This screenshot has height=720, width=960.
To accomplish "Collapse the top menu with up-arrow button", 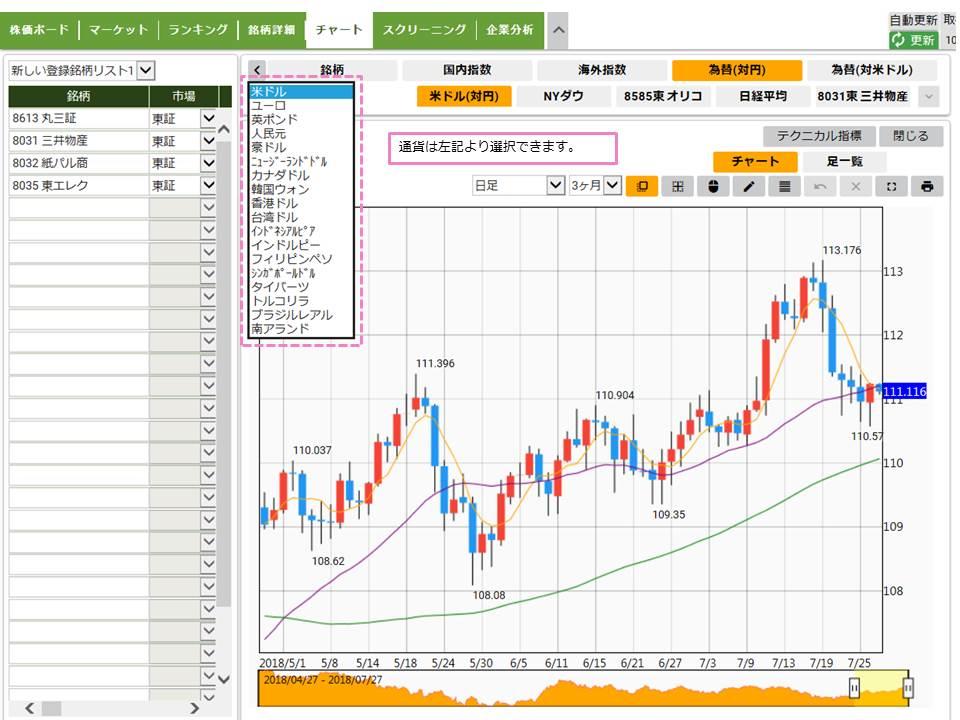I will [558, 30].
